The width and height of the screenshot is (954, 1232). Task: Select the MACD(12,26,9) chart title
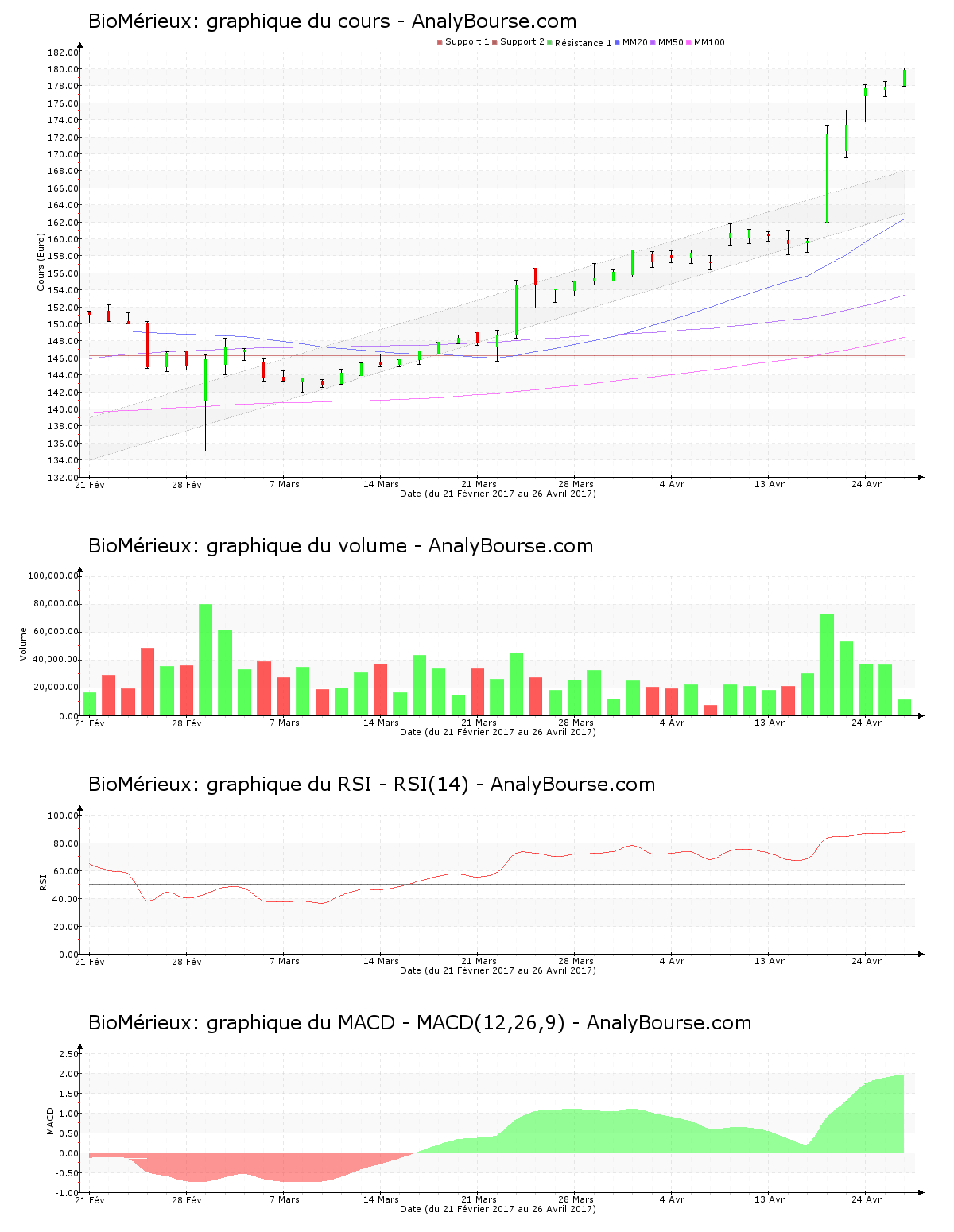point(419,1023)
